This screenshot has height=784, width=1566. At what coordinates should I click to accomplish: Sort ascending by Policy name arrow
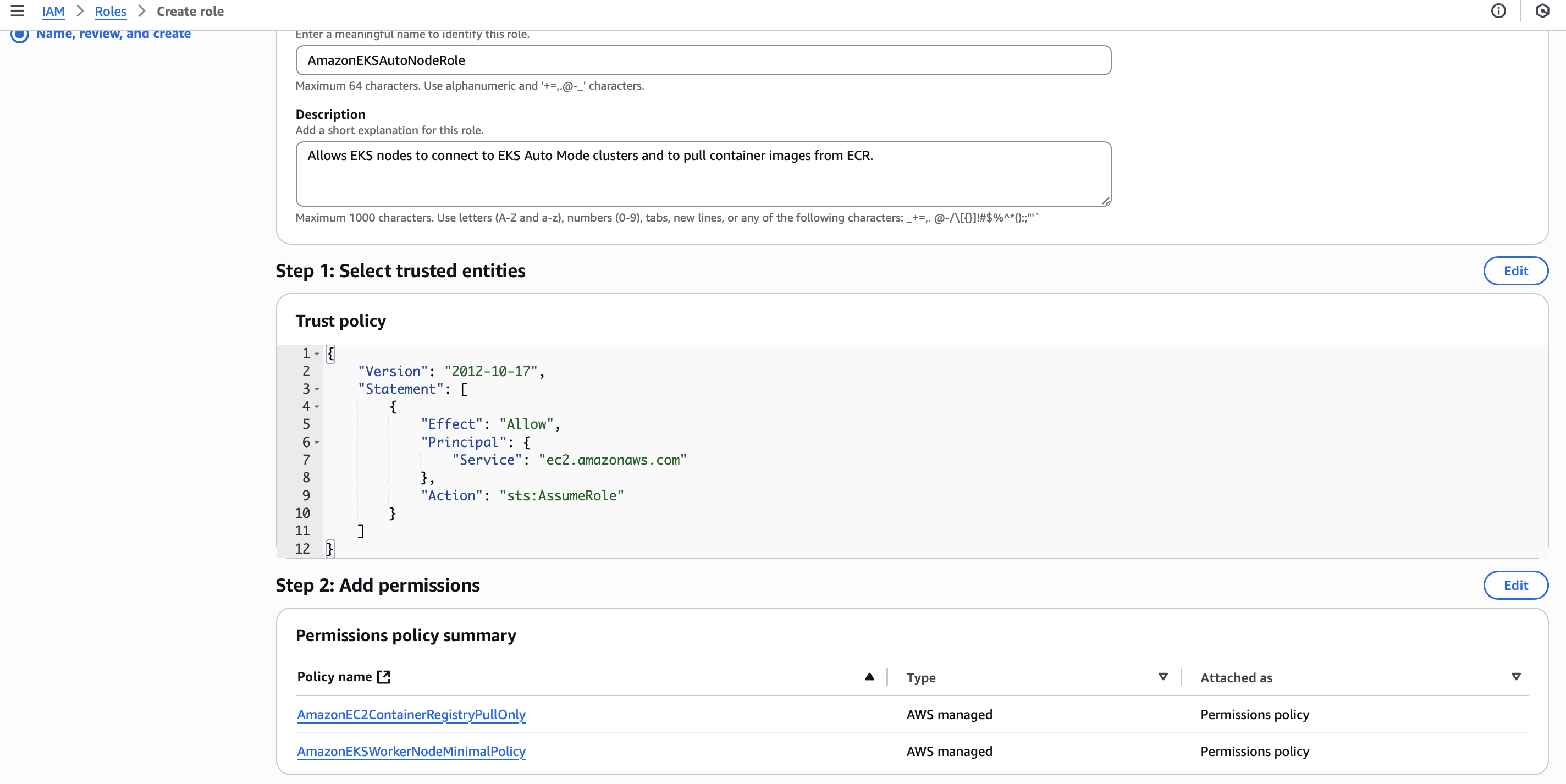tap(869, 676)
